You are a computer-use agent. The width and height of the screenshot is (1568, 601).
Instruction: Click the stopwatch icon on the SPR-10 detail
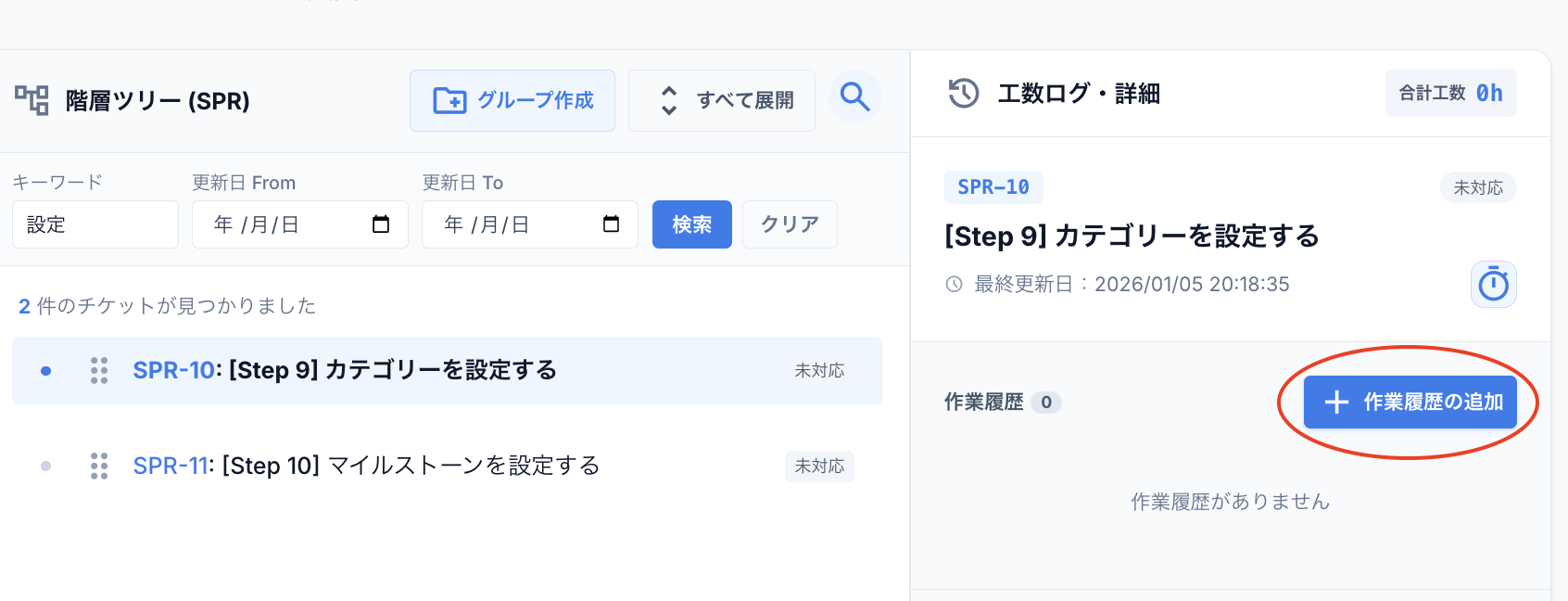click(x=1493, y=285)
